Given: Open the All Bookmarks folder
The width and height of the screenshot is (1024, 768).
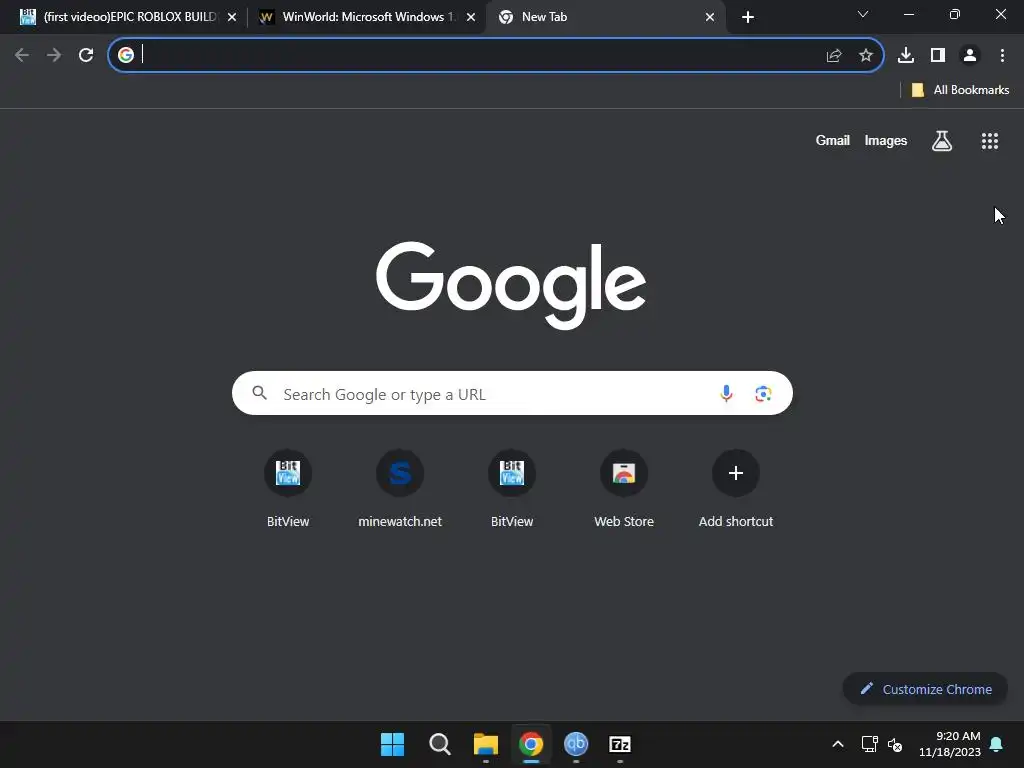Looking at the screenshot, I should click(x=960, y=90).
